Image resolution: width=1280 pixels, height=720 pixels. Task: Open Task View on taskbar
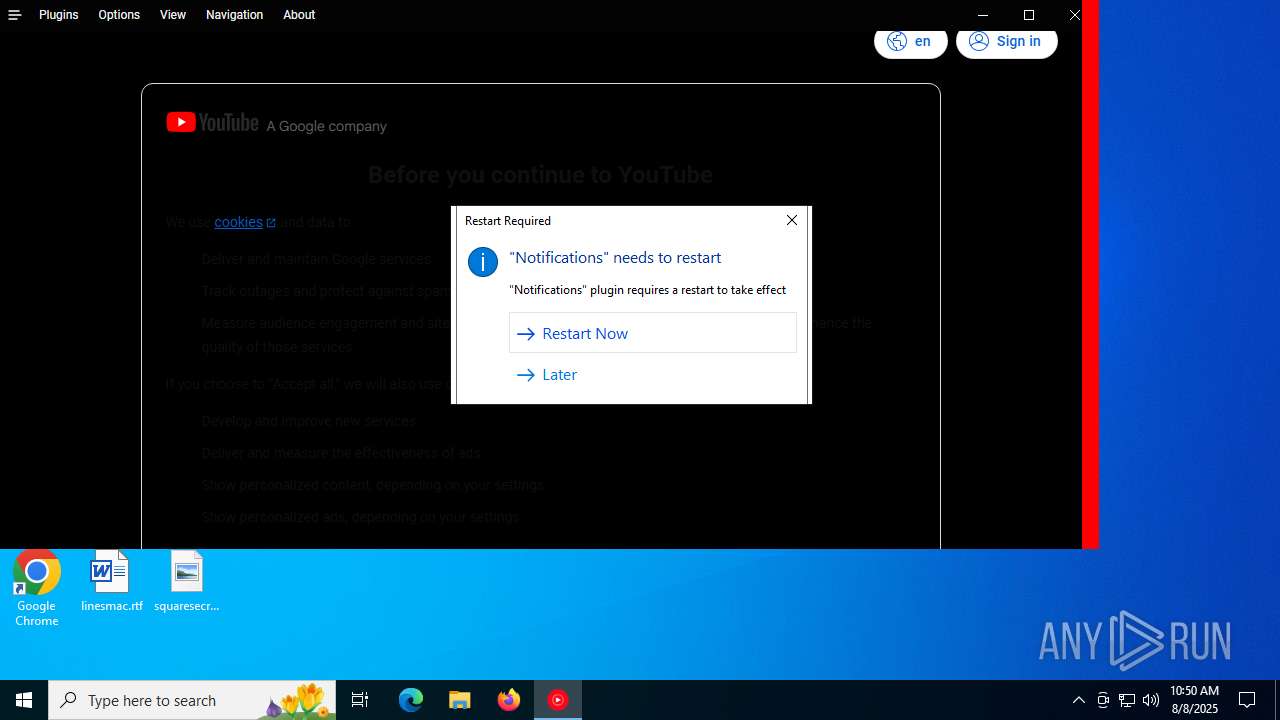coord(360,700)
